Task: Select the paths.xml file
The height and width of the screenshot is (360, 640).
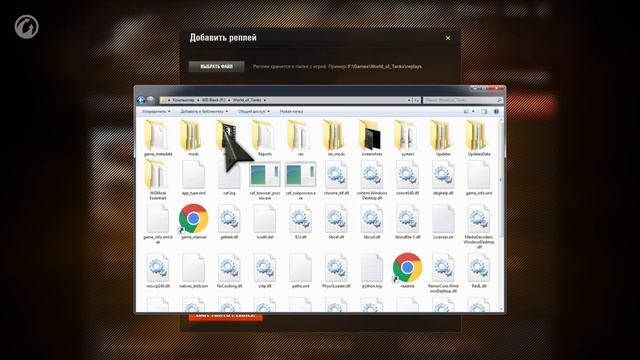Action: [300, 270]
